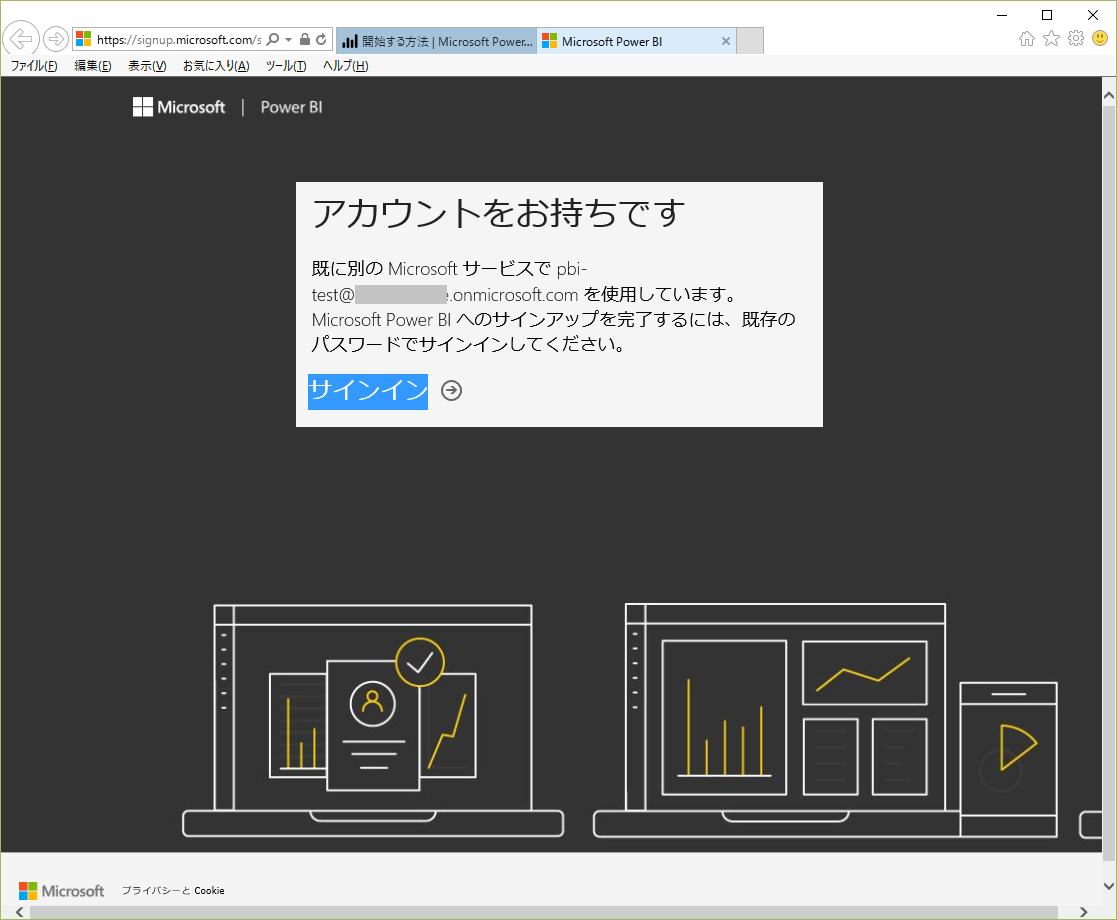Click the Microsoft logo in page header
The image size is (1117, 920).
[x=179, y=107]
